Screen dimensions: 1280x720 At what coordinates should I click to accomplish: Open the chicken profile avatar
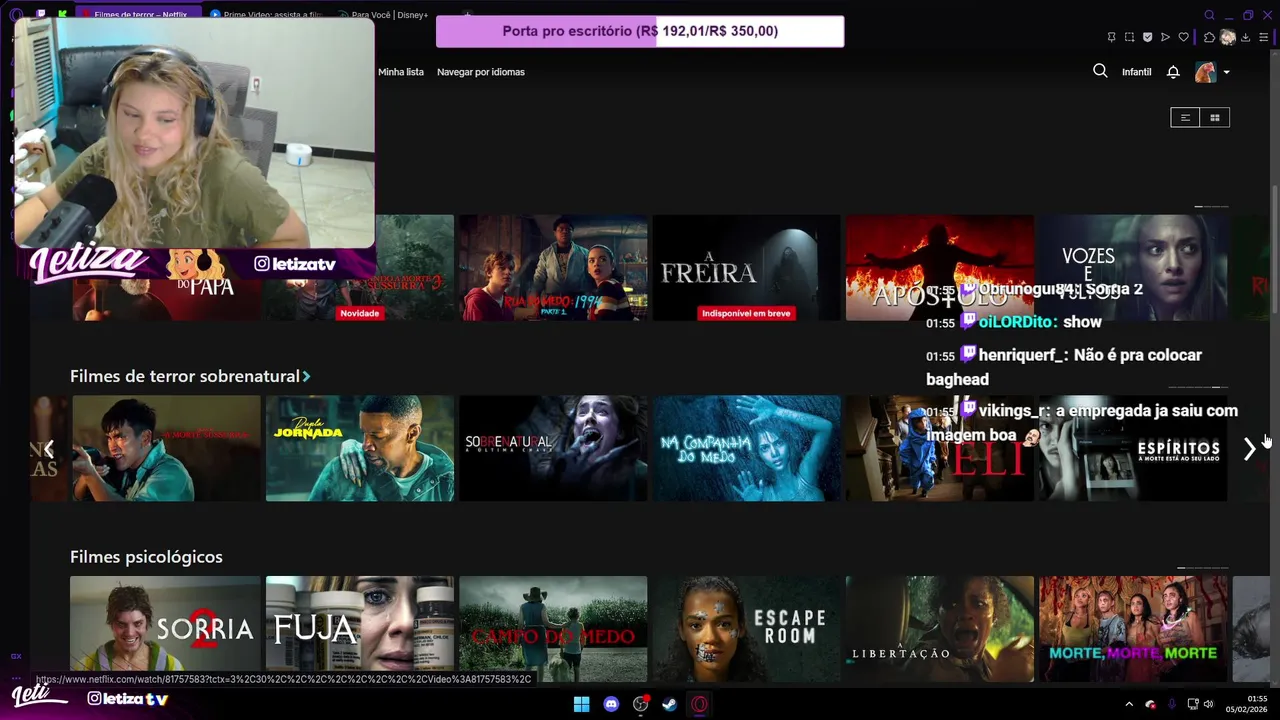[x=1205, y=72]
